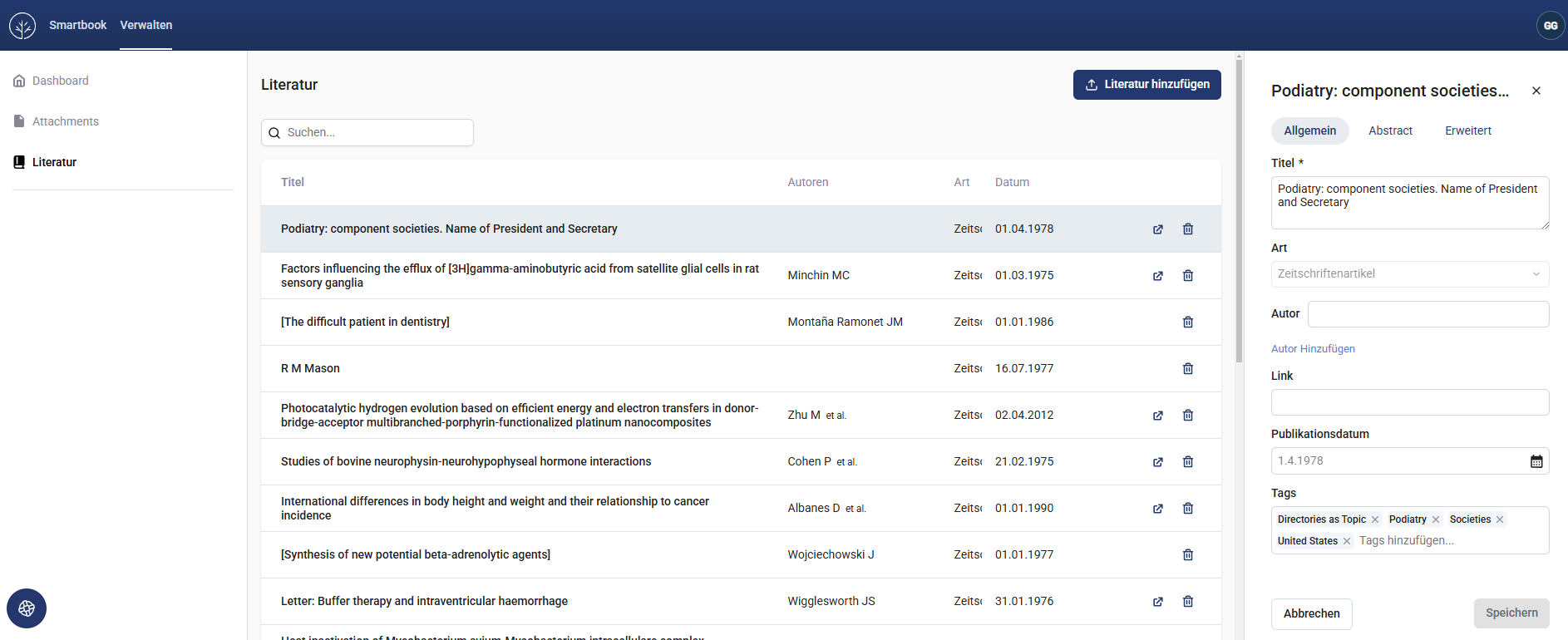Screen dimensions: 1568x640
Task: Open the Verwalten menu
Action: pyautogui.click(x=146, y=25)
